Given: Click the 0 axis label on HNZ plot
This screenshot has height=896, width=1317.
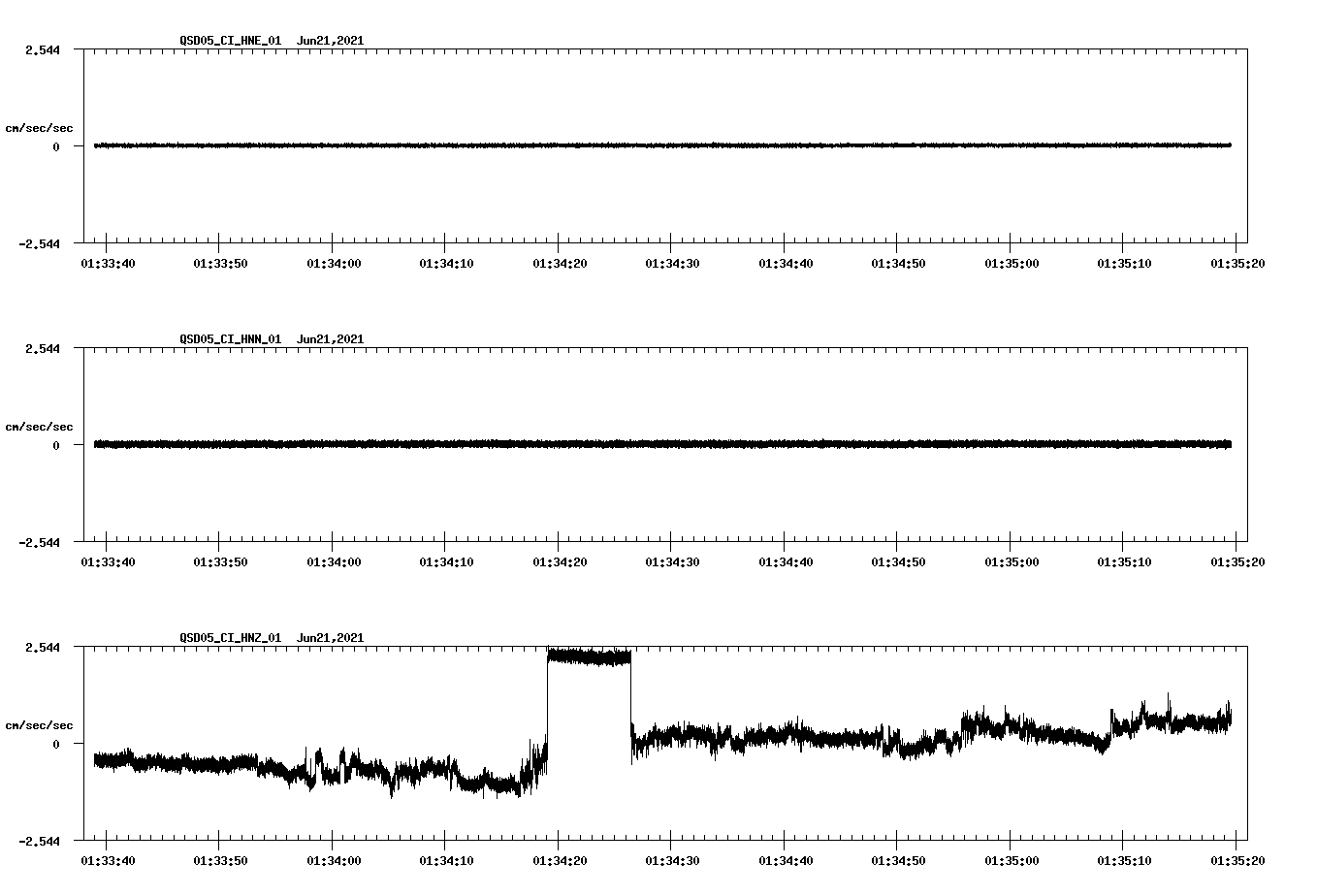Looking at the screenshot, I should 56,745.
